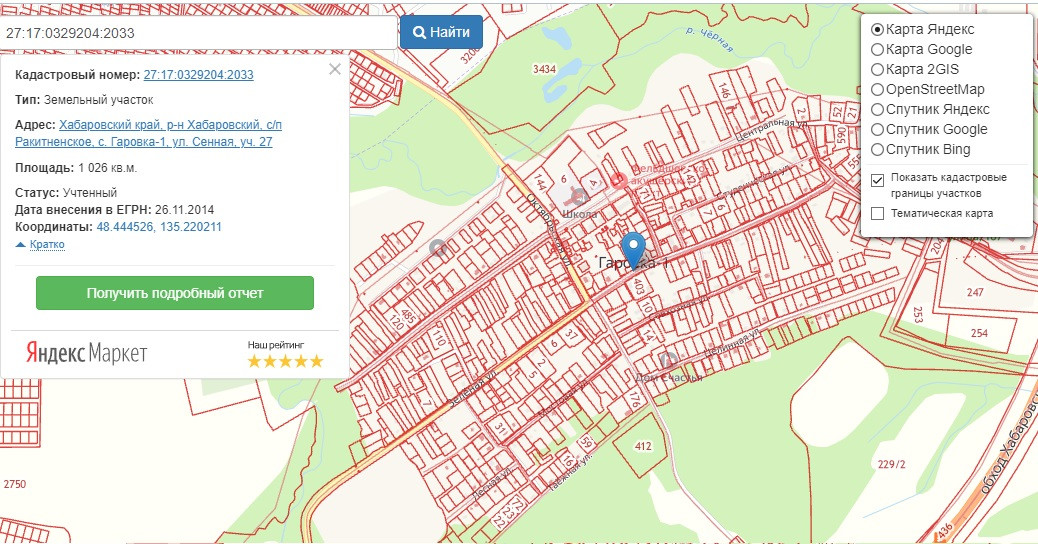Click the Наш рейтинг text

point(276,345)
